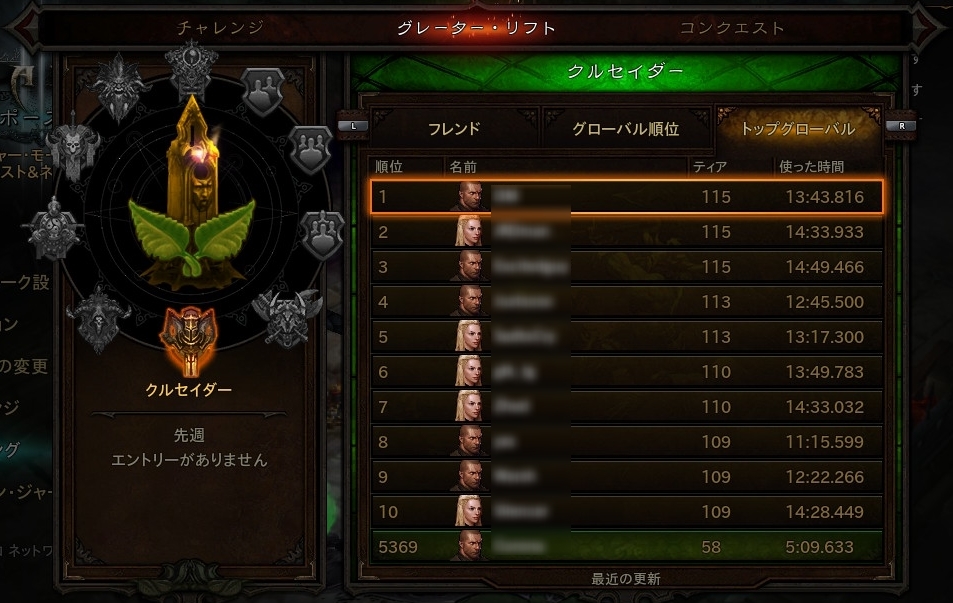Select the Demon Hunter horned hood emblem

tap(98, 317)
